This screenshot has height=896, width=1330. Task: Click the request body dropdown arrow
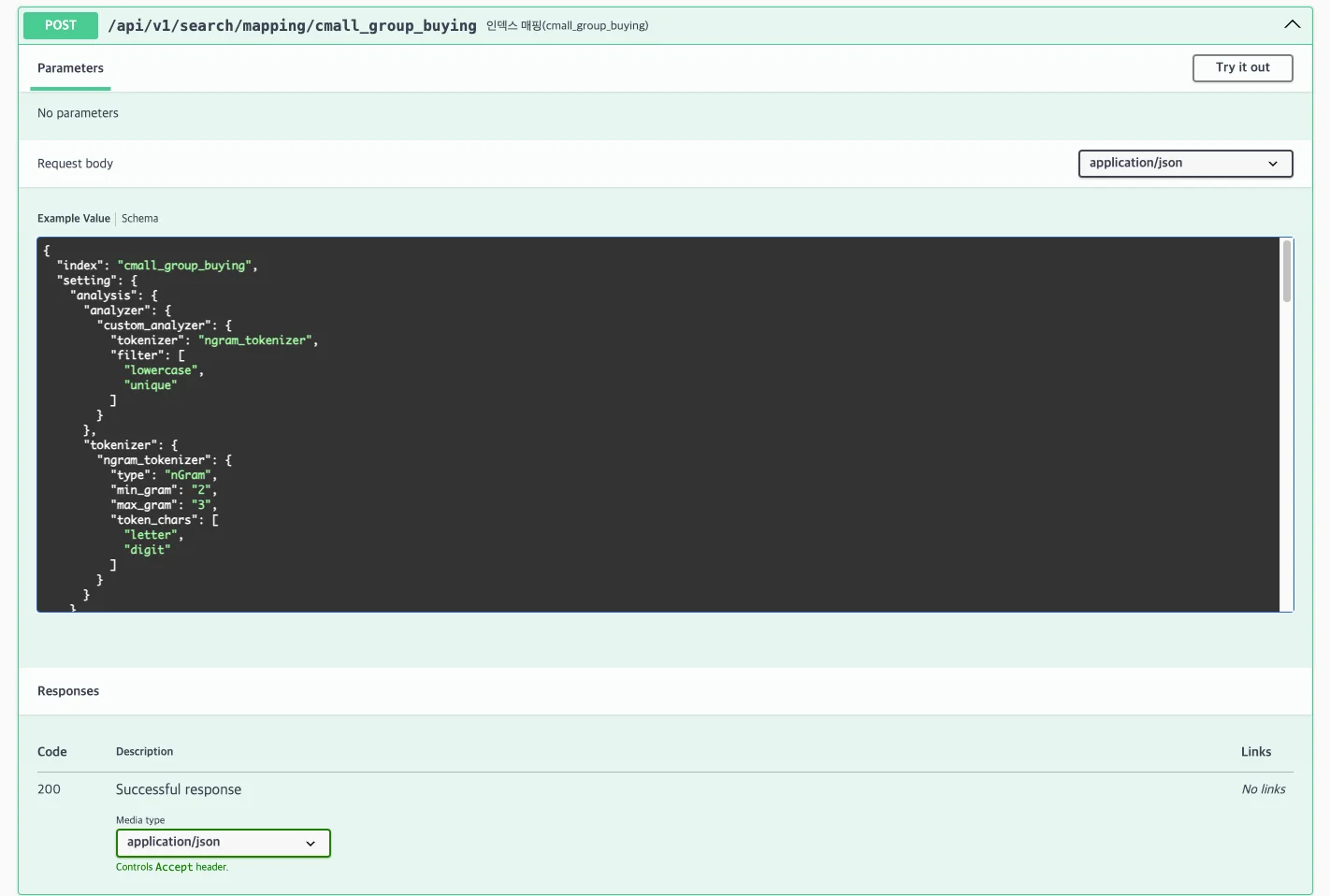coord(1272,164)
